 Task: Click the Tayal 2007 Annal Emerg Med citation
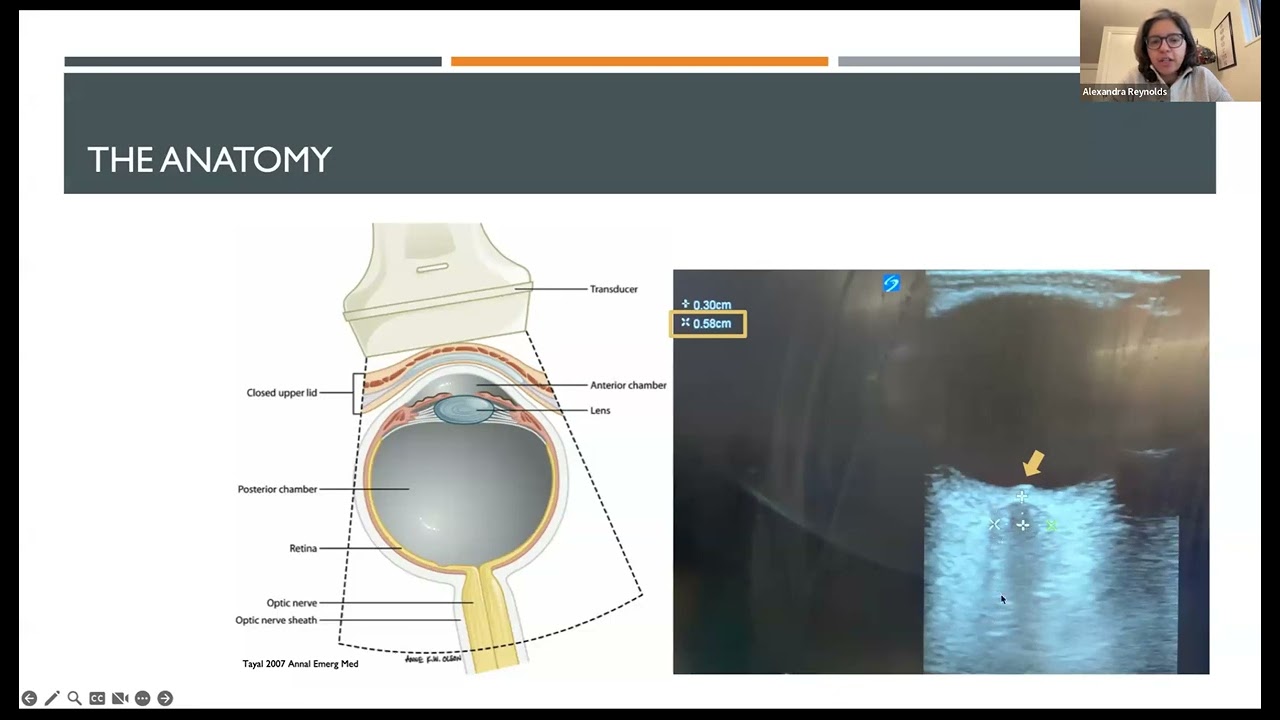pyautogui.click(x=300, y=664)
